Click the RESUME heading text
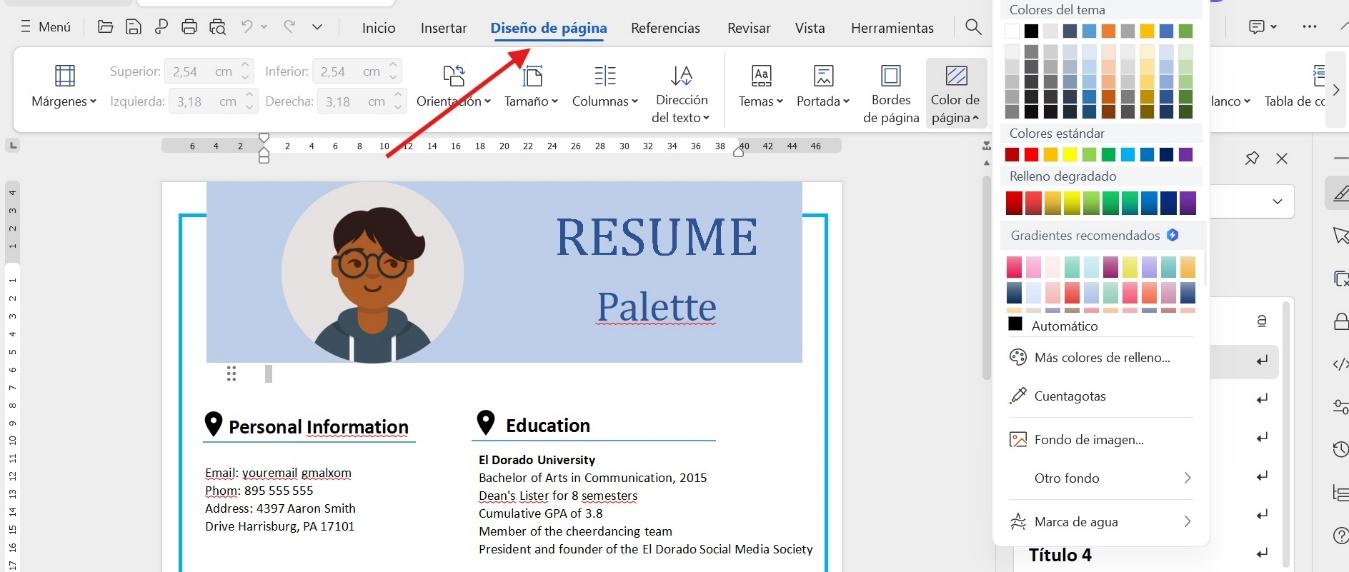This screenshot has height=572, width=1349. coord(656,237)
